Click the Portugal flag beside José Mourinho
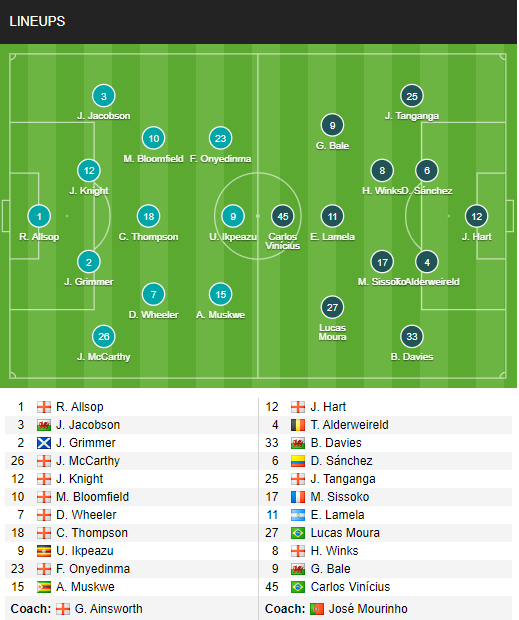 tap(317, 609)
